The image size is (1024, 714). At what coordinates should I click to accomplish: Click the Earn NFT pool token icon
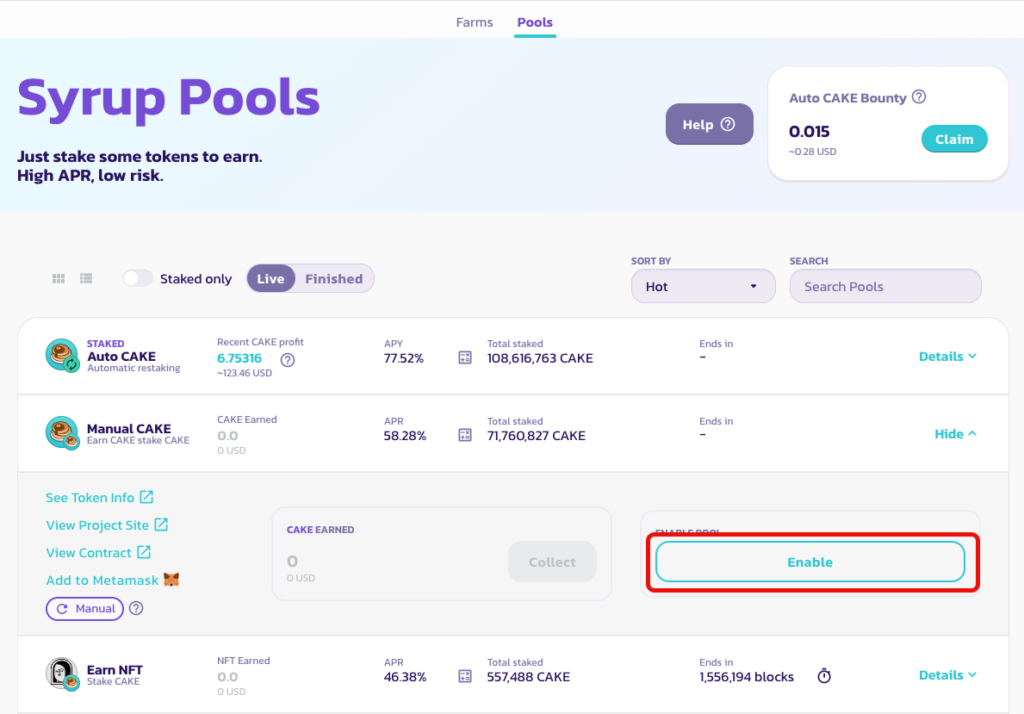pyautogui.click(x=62, y=674)
